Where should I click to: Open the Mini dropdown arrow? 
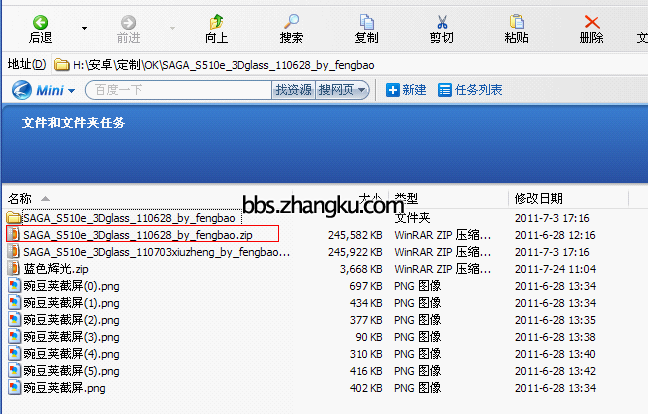point(71,90)
